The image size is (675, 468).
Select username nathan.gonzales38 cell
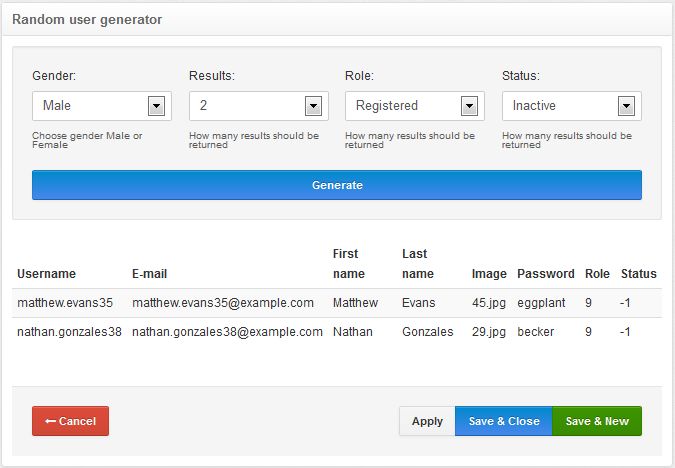pyautogui.click(x=69, y=332)
